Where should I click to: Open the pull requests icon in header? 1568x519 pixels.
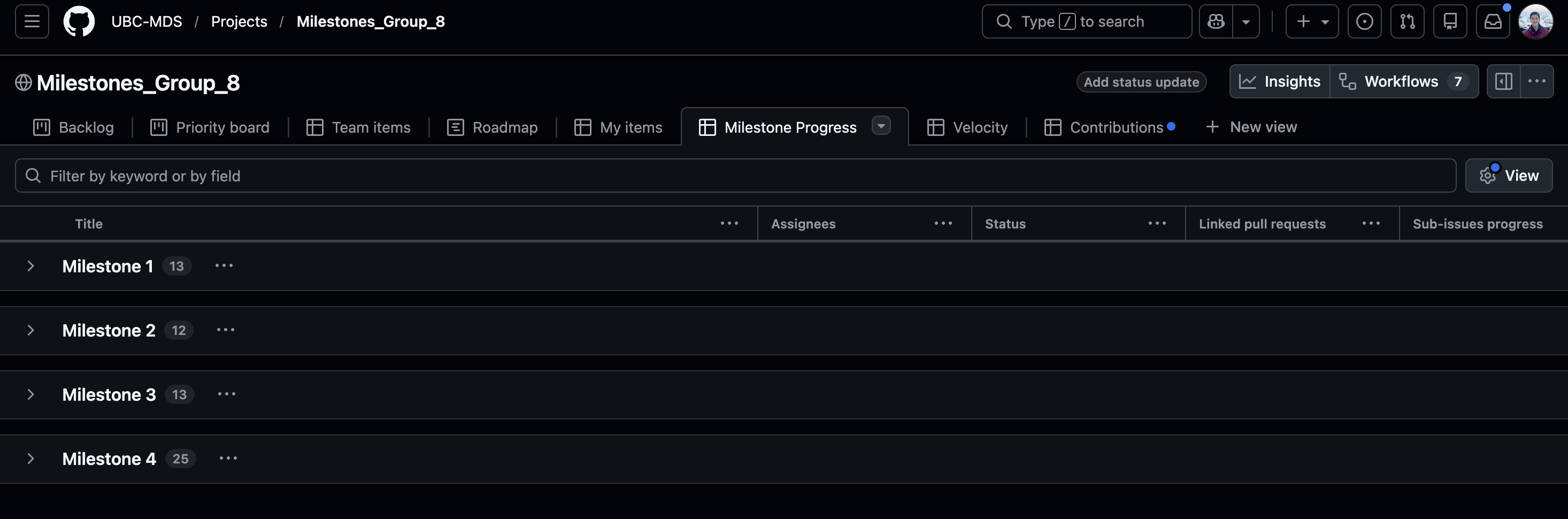[x=1406, y=21]
